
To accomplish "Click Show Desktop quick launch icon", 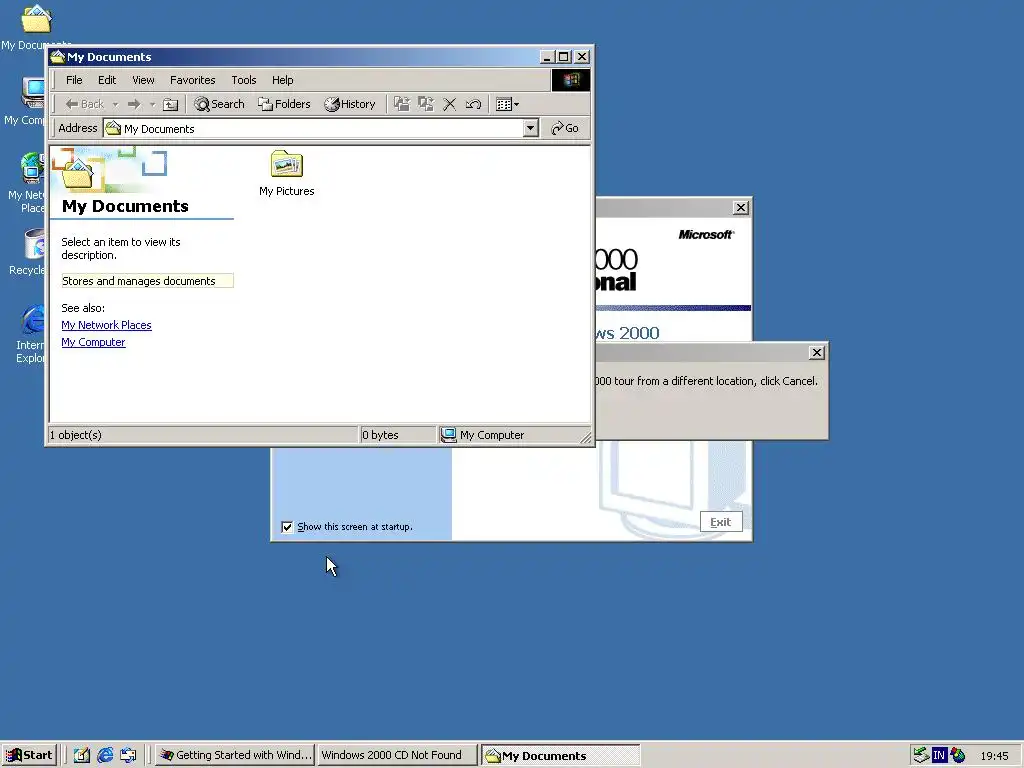I will [82, 755].
